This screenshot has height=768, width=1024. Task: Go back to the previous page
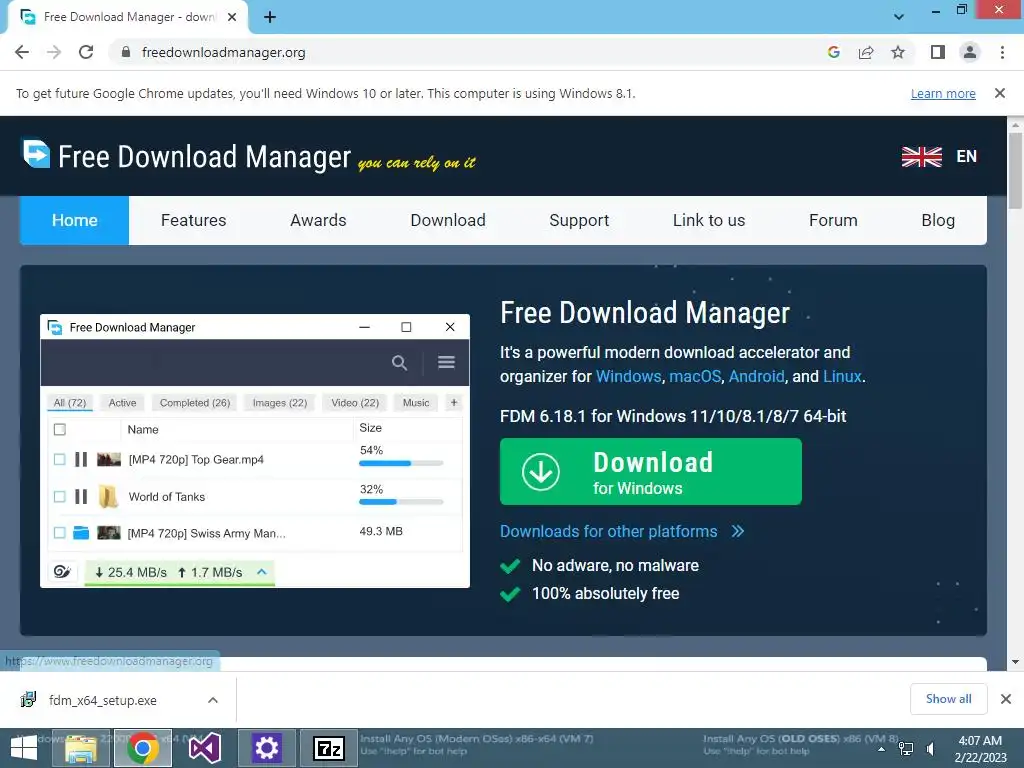pyautogui.click(x=22, y=52)
